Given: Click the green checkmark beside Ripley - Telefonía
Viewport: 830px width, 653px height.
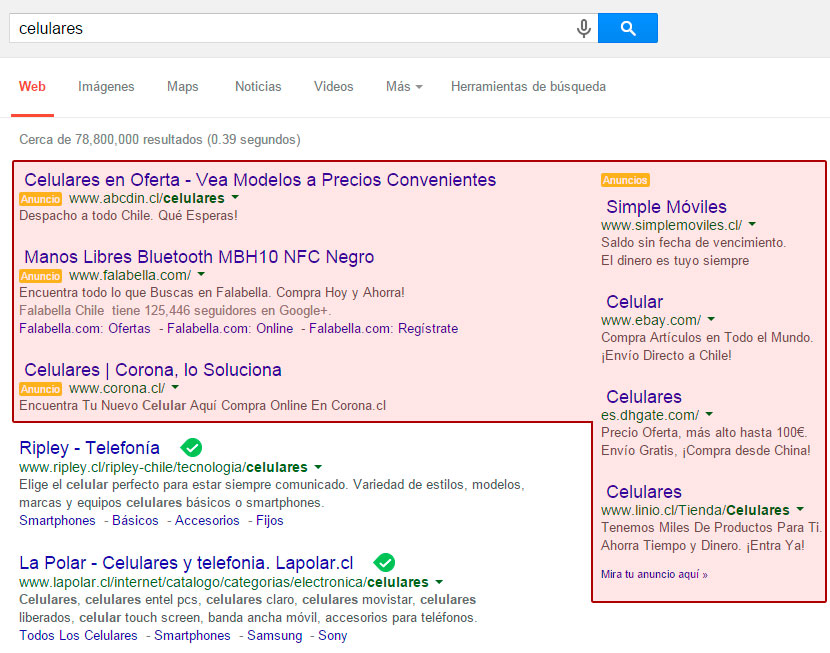Looking at the screenshot, I should coord(191,447).
